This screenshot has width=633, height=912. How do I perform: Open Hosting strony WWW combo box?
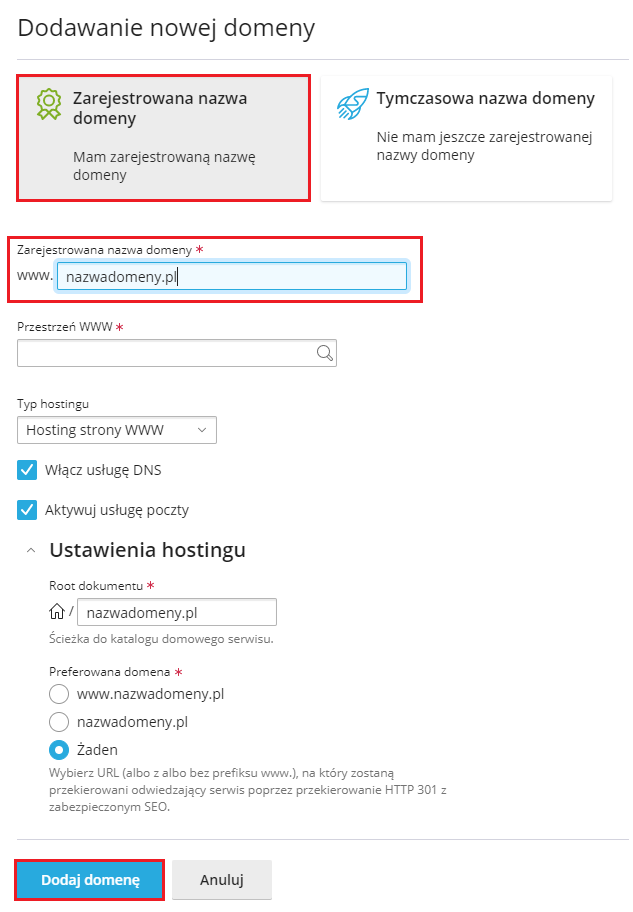tap(117, 430)
